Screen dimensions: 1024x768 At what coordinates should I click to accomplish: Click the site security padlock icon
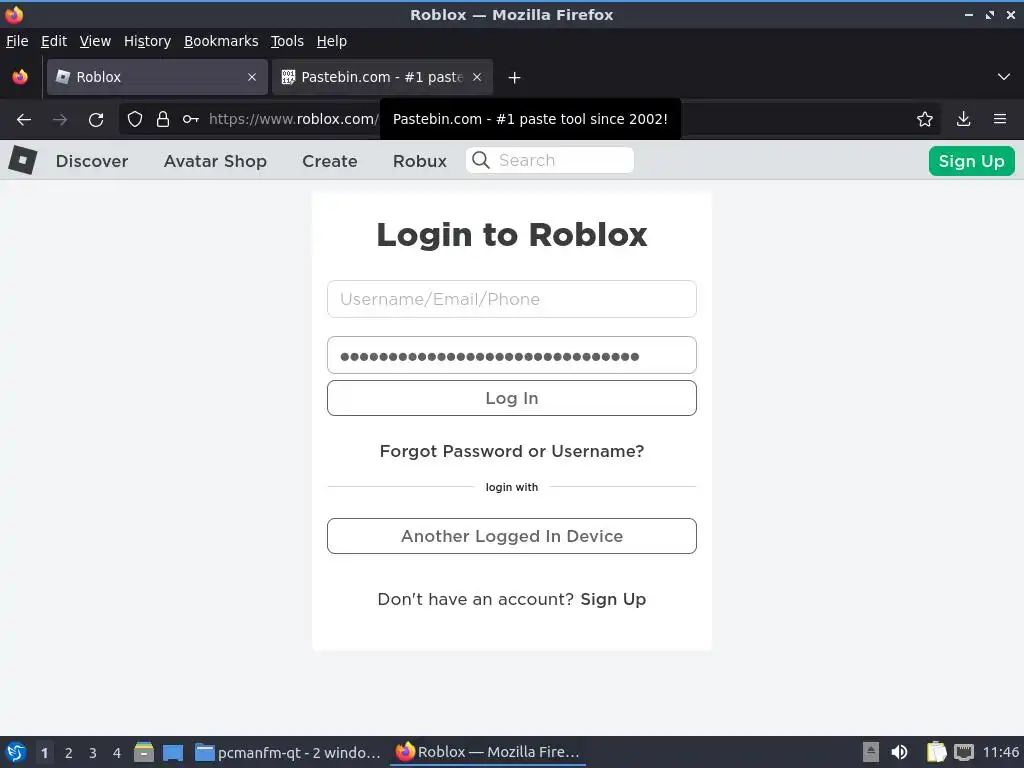click(x=163, y=120)
